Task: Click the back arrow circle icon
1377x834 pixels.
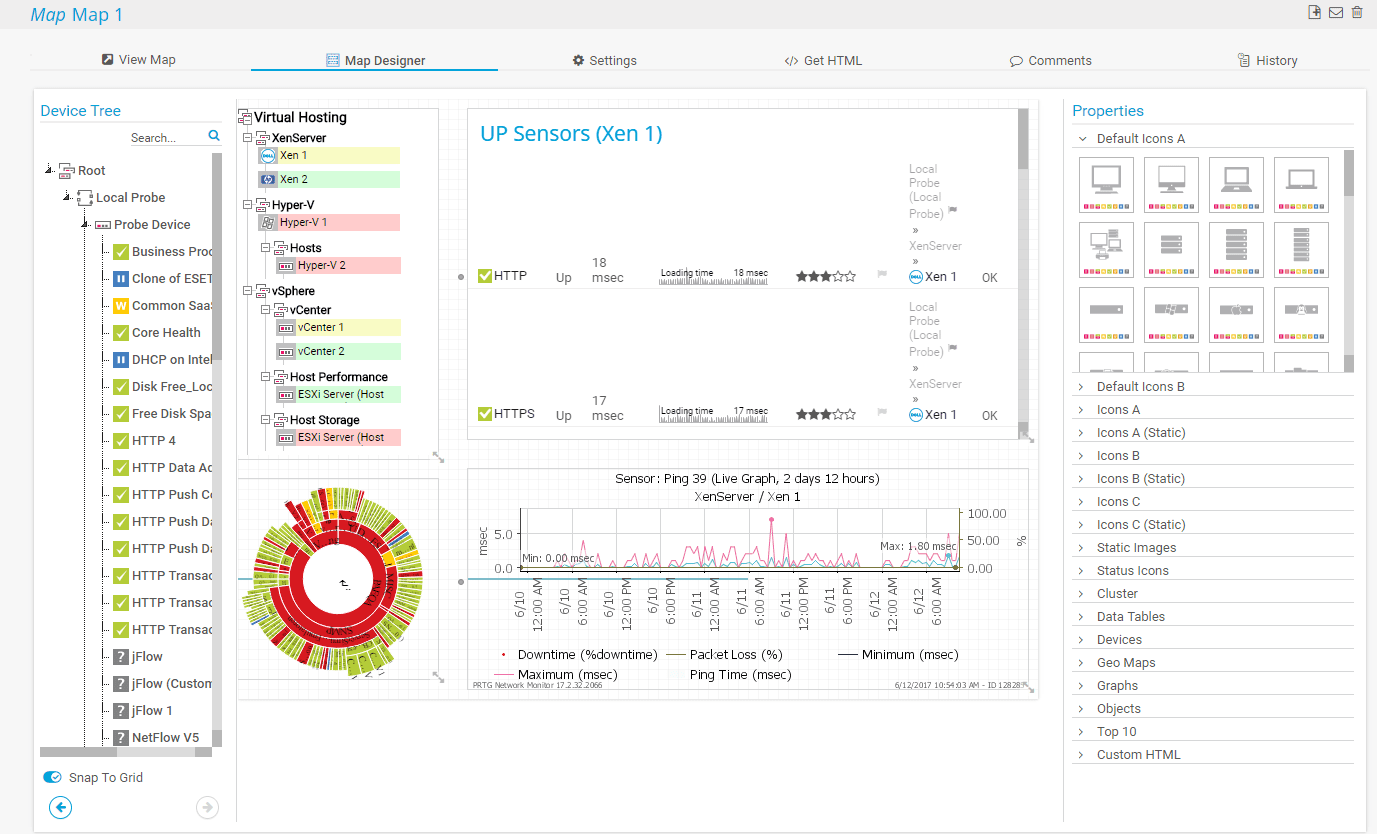Action: pyautogui.click(x=61, y=807)
